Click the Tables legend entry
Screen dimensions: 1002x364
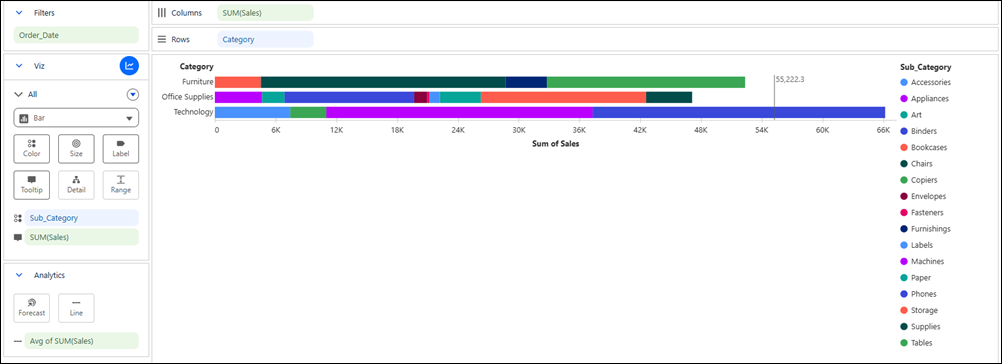tap(916, 343)
